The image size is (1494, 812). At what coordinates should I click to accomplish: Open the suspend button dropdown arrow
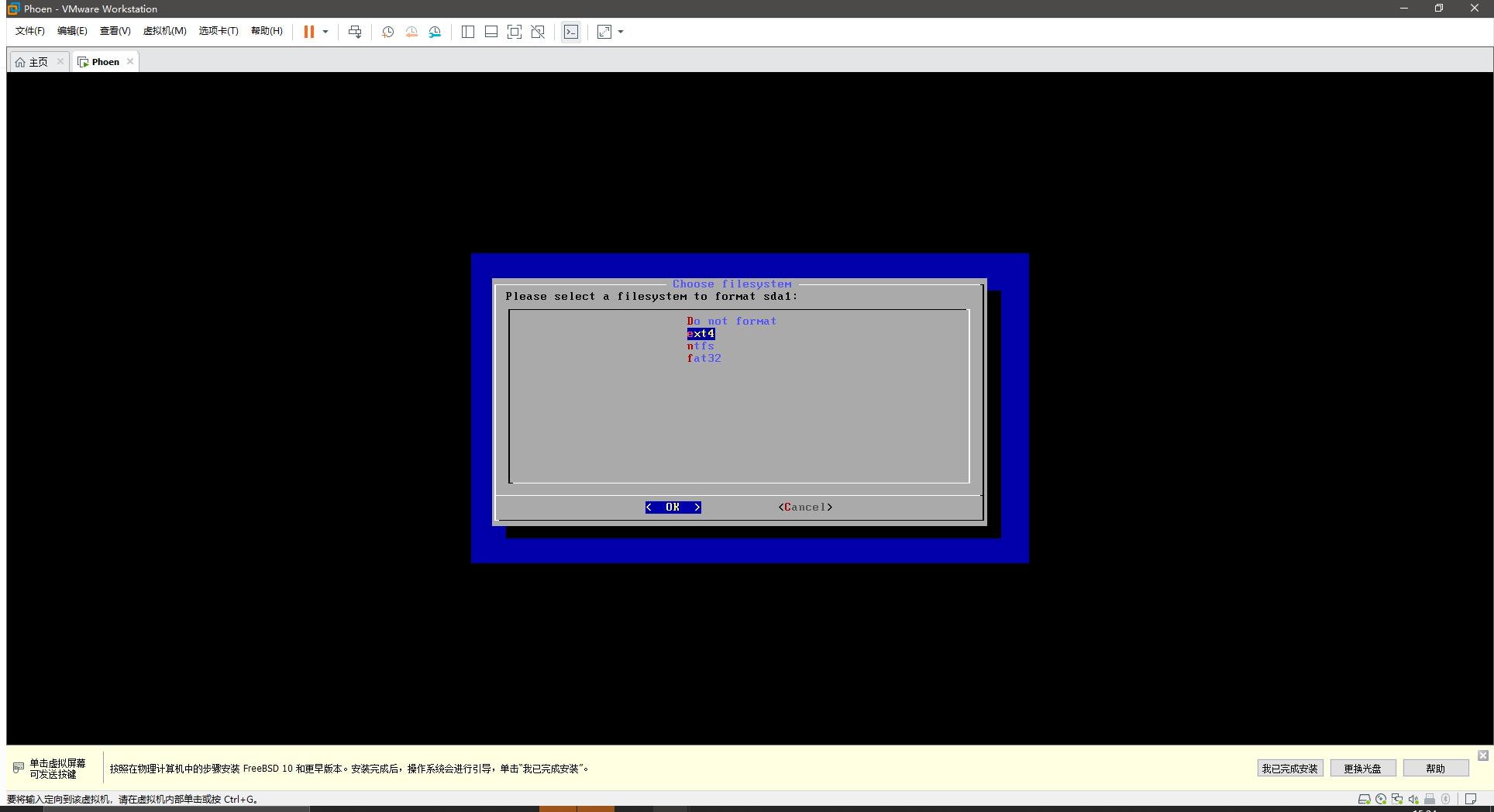pos(325,32)
